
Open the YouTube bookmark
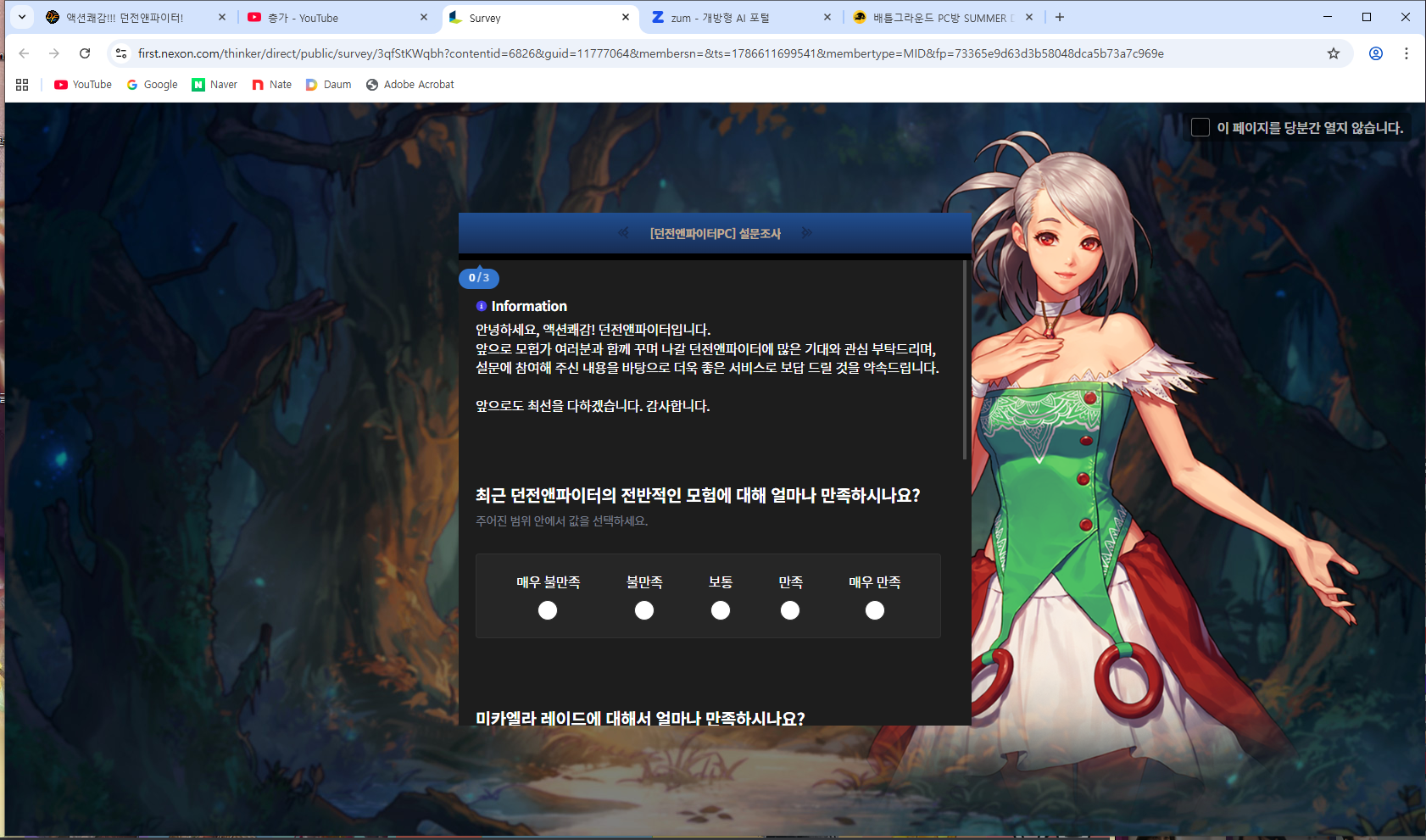pyautogui.click(x=83, y=85)
